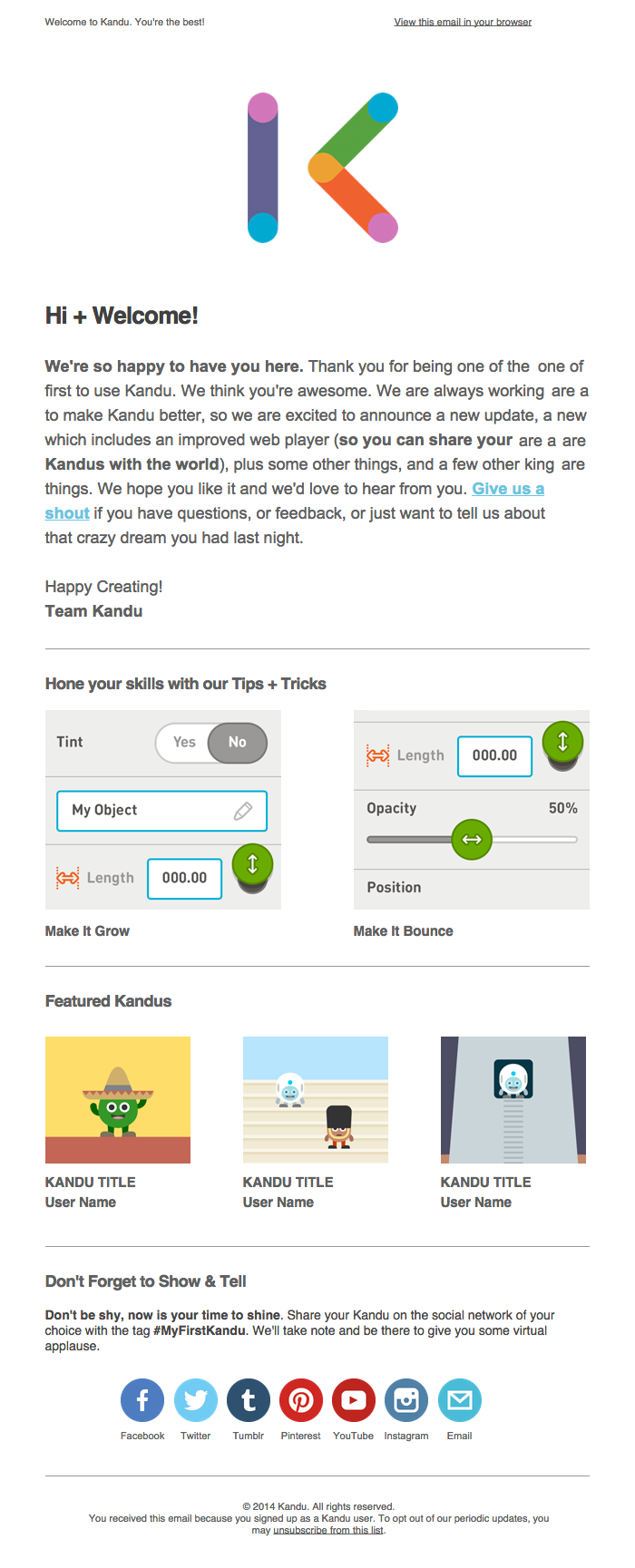The width and height of the screenshot is (635, 1568).
Task: Open View this email in your browser
Action: (463, 22)
